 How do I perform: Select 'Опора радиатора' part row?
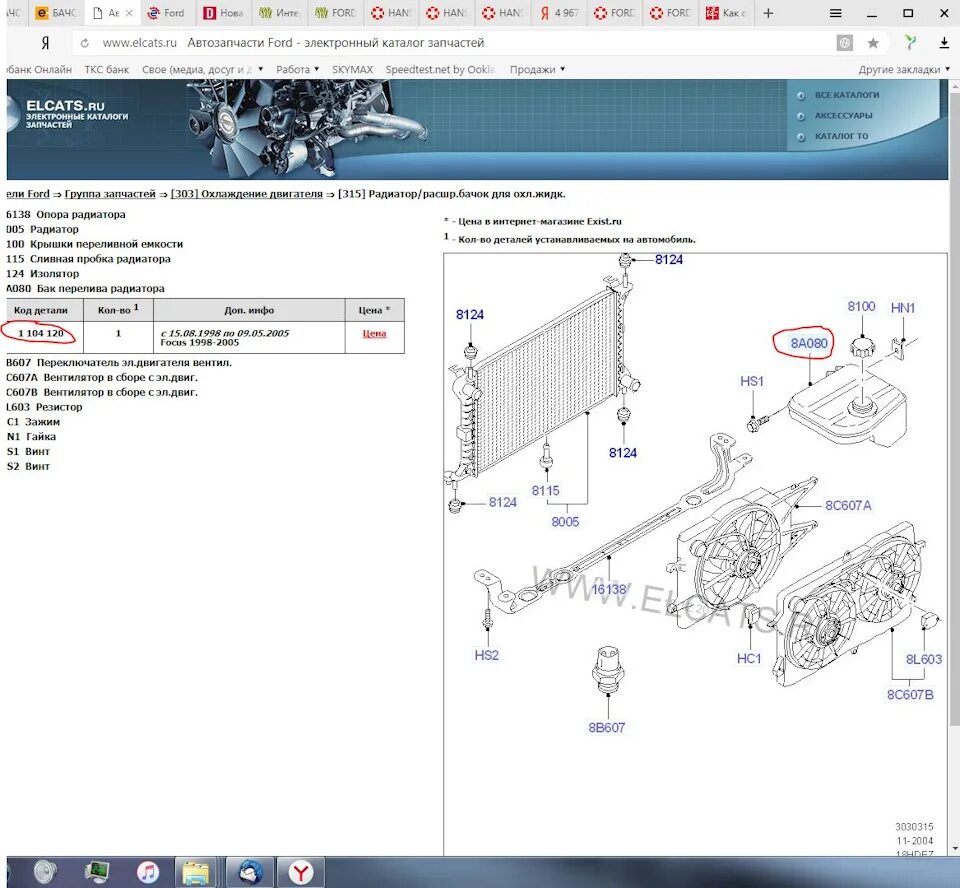66,214
